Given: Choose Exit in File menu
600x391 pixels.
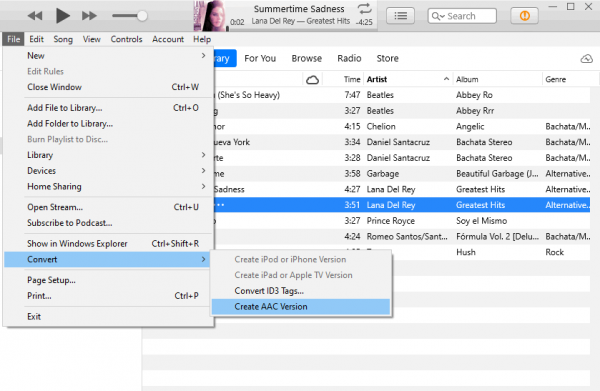Looking at the screenshot, I should point(108,316).
